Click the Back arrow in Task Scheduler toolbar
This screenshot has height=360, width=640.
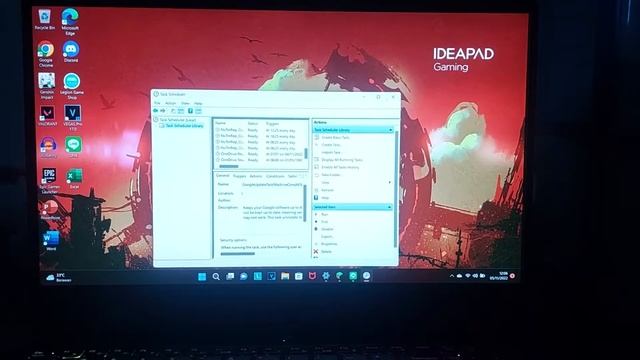coord(156,111)
